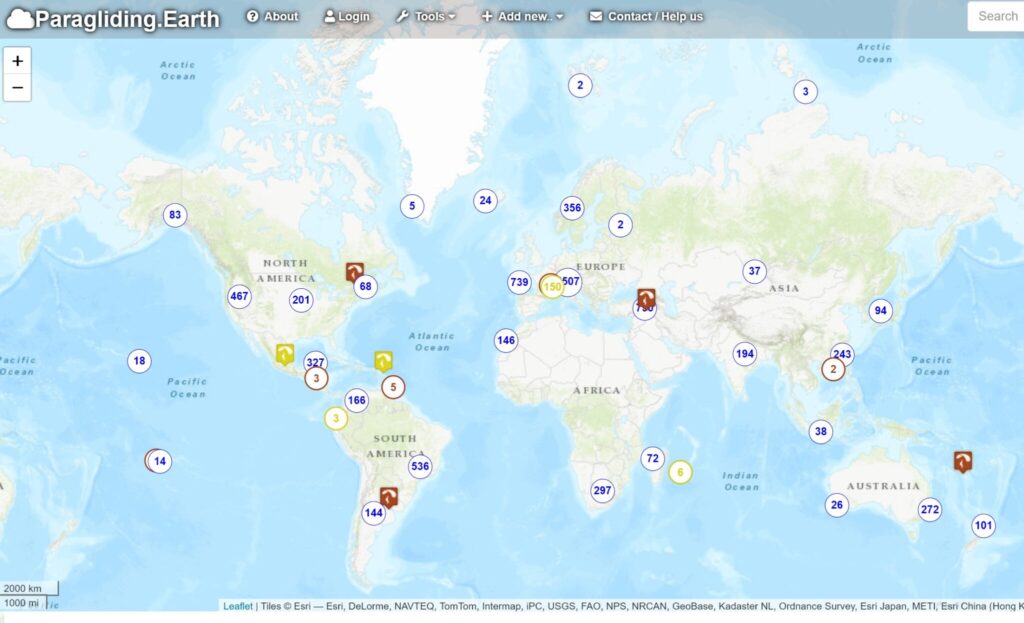Screen dimensions: 1024x623
Task: Expand the 24 sites cluster near Iceland
Action: (x=485, y=200)
